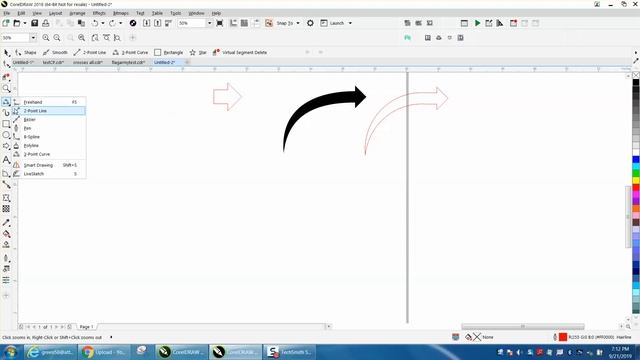Select the Ellipse tool in the toolbox
Screen dimensions: 640x360
click(x=6, y=135)
